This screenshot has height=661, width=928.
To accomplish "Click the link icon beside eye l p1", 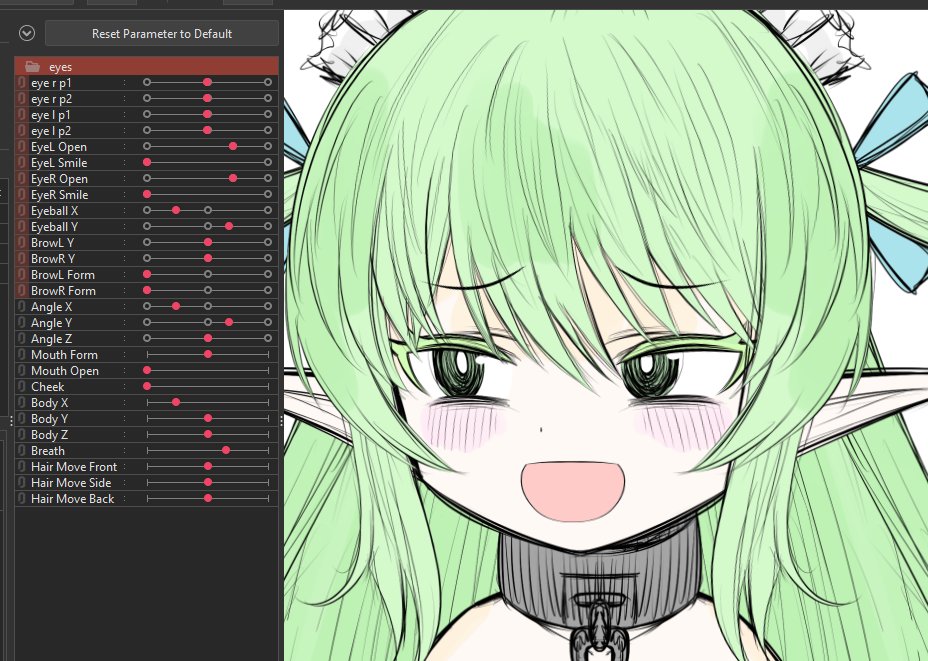I will tap(22, 115).
